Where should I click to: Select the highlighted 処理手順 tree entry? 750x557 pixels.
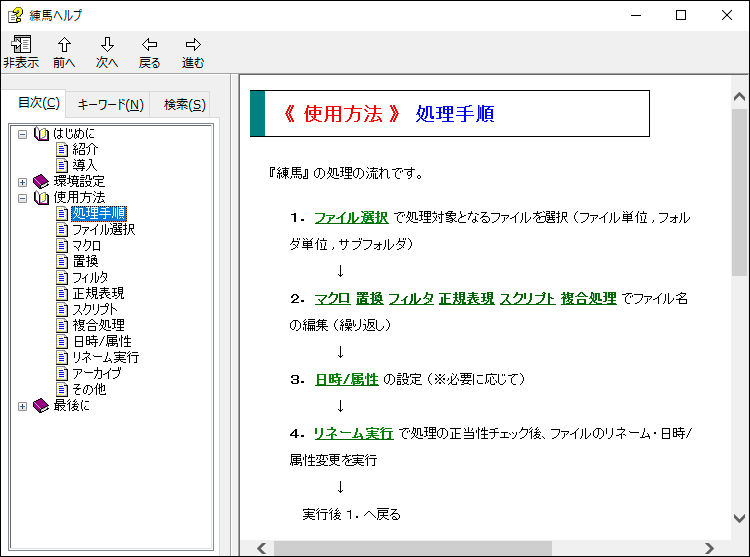coord(99,213)
